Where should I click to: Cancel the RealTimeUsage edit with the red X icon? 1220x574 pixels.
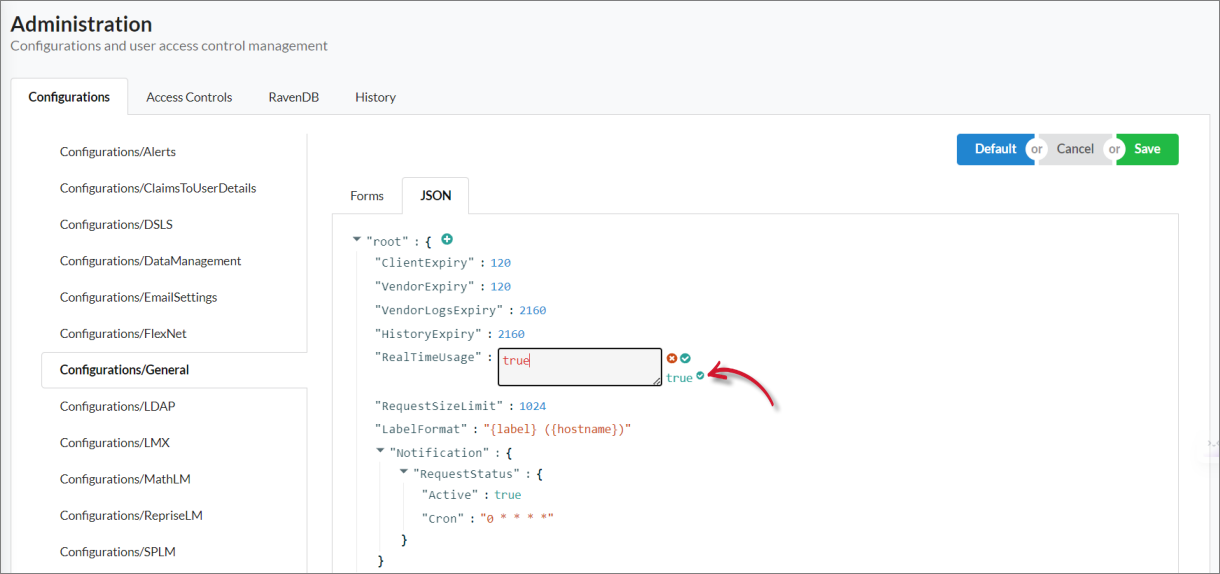[x=672, y=358]
